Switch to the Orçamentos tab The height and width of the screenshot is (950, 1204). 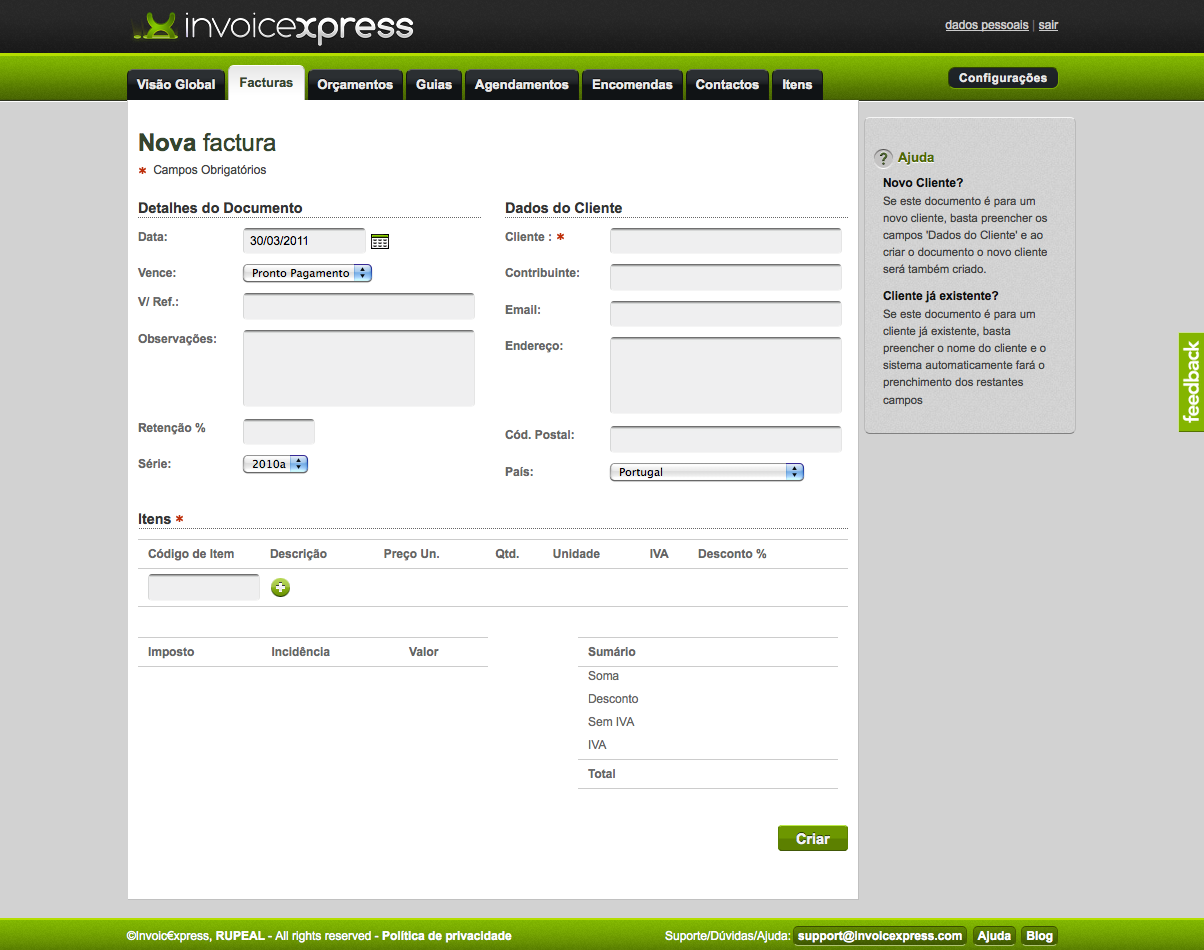click(355, 85)
